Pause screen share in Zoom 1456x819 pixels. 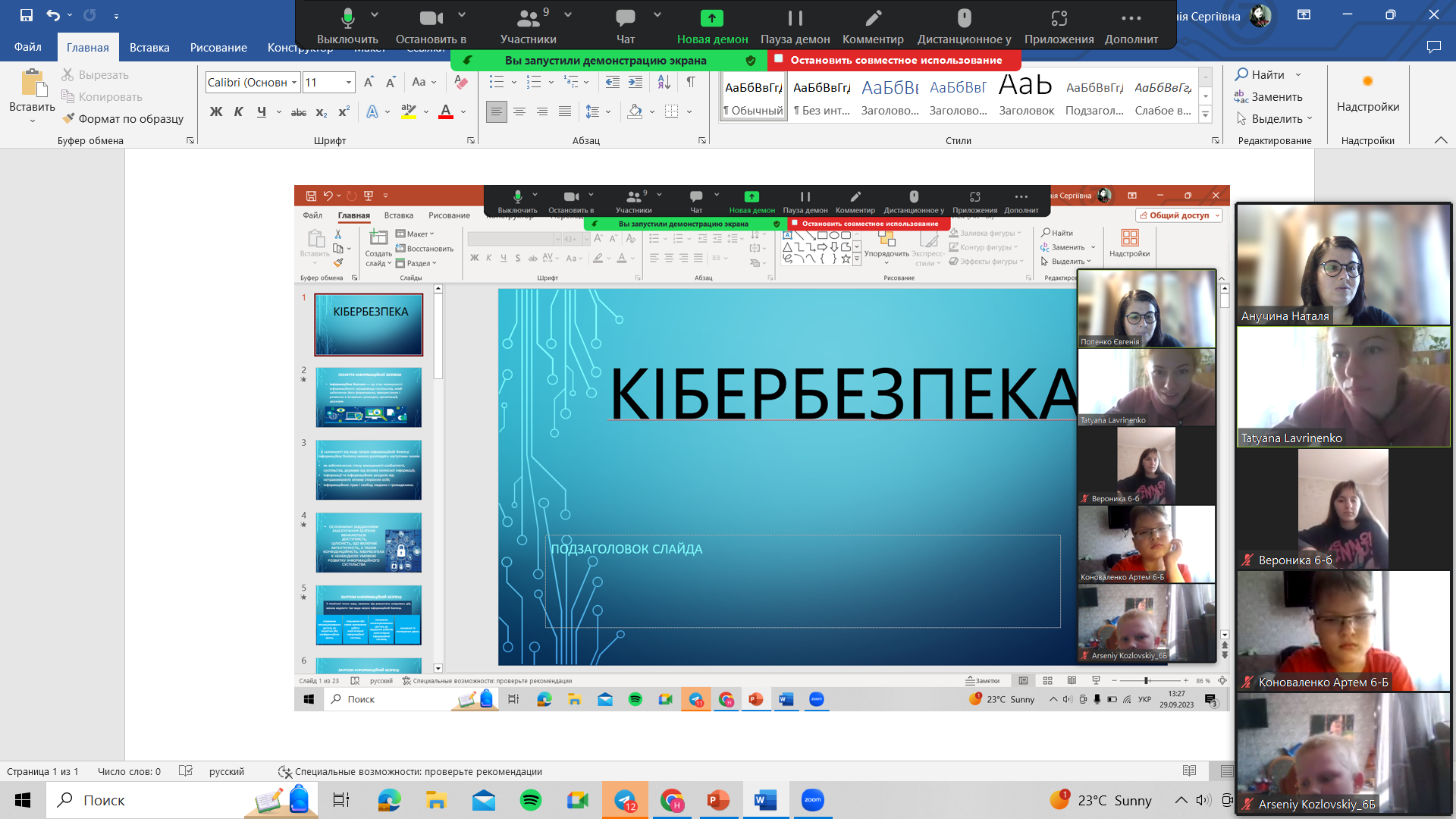[795, 27]
